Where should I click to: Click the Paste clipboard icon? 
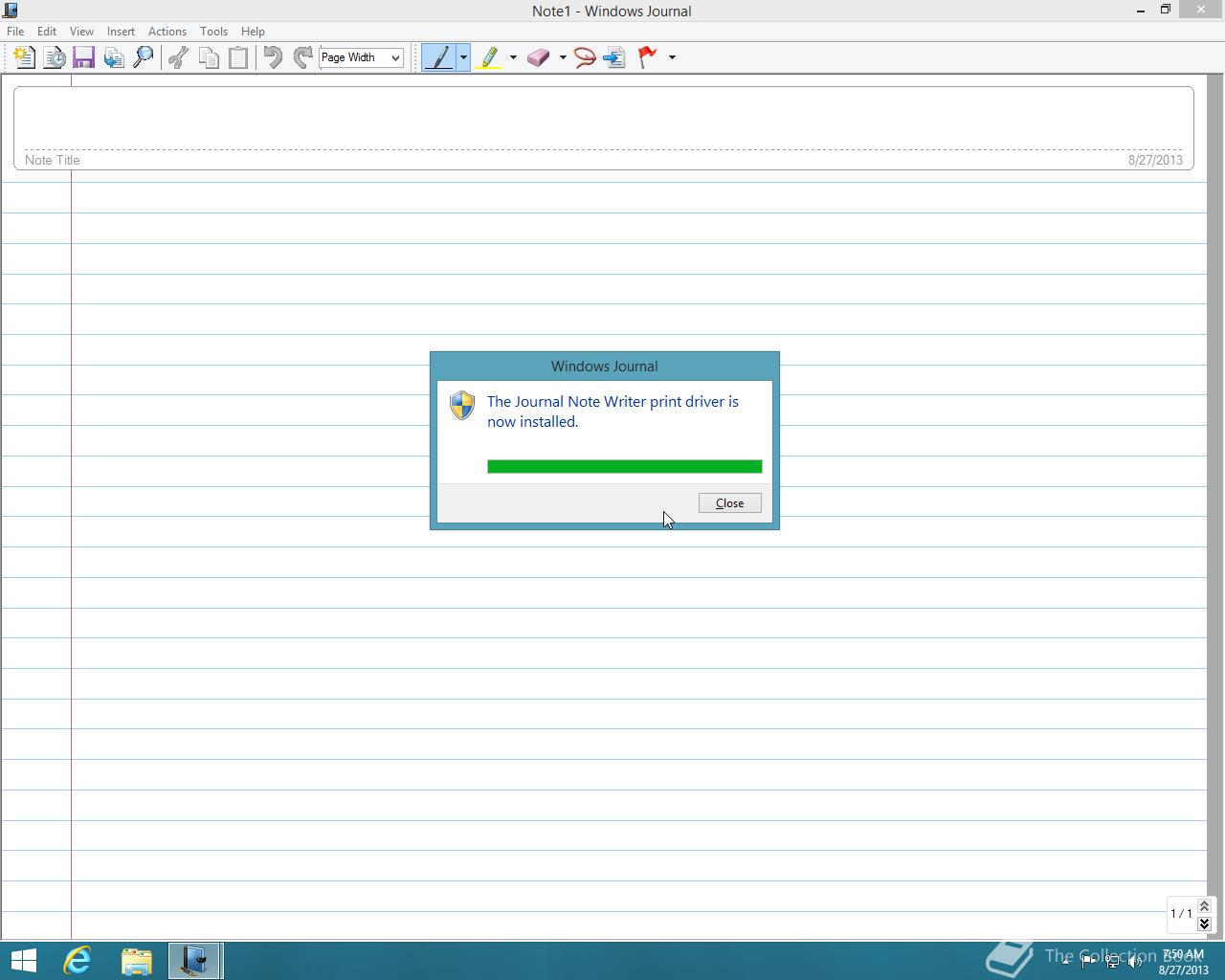coord(238,57)
